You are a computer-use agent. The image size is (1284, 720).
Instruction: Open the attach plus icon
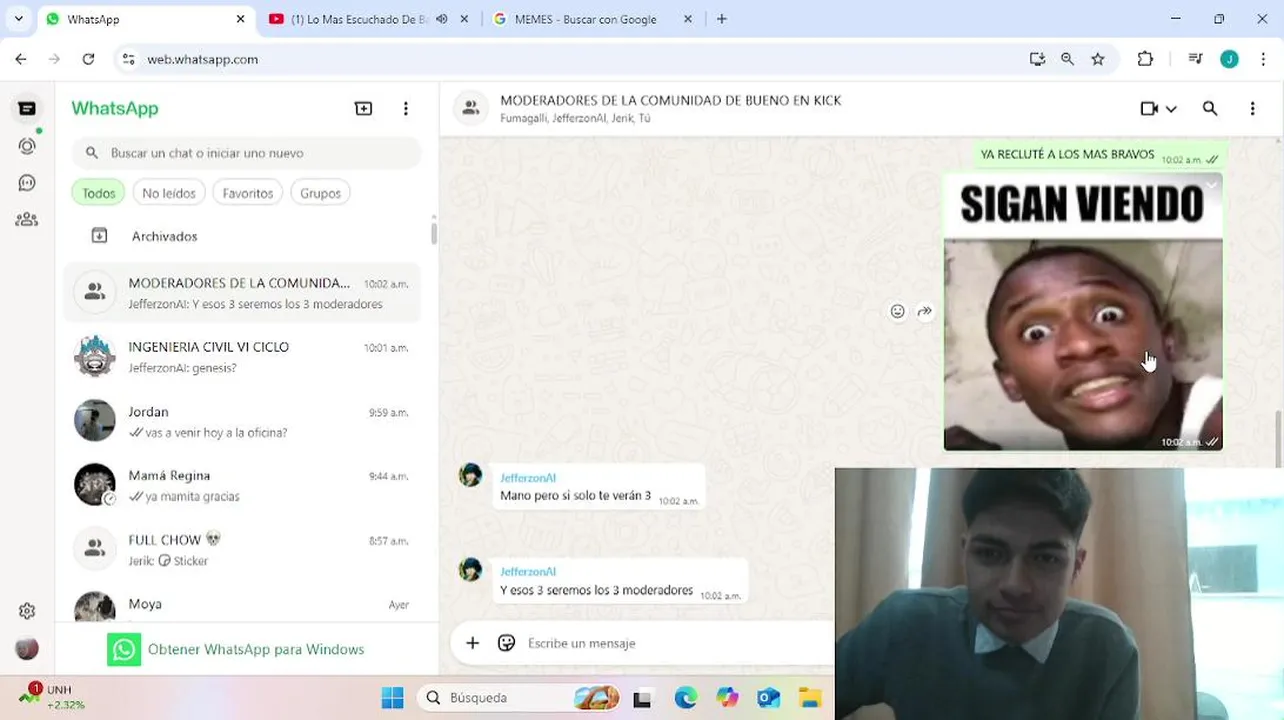[x=473, y=643]
